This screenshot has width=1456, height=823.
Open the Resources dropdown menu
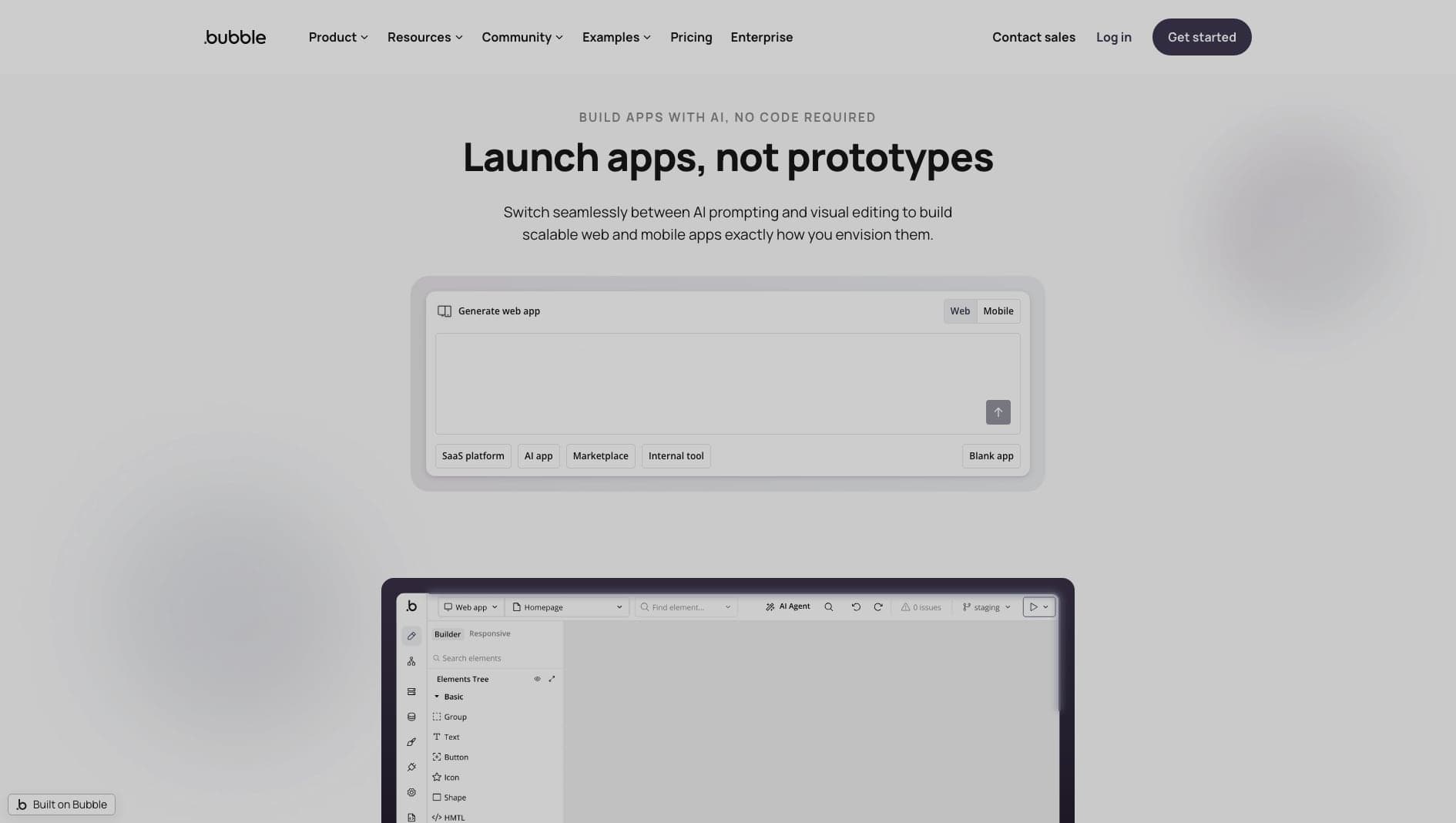[425, 37]
